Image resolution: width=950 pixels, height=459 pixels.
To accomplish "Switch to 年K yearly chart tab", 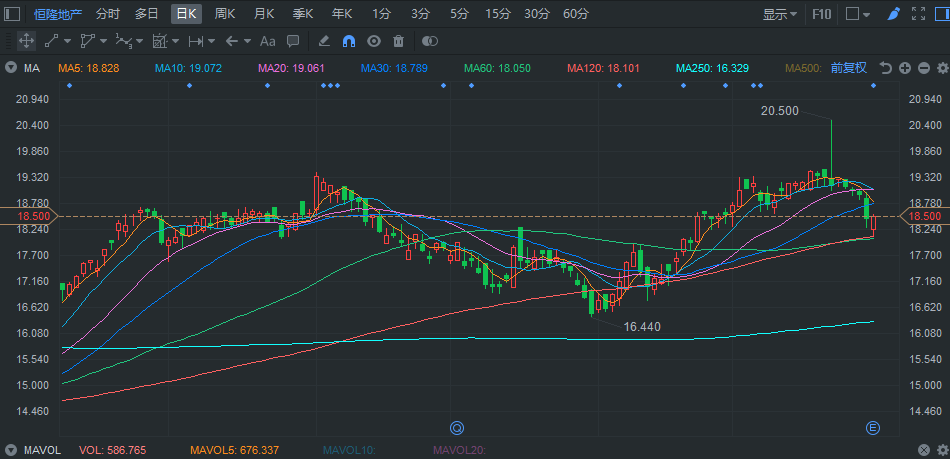I will (342, 14).
